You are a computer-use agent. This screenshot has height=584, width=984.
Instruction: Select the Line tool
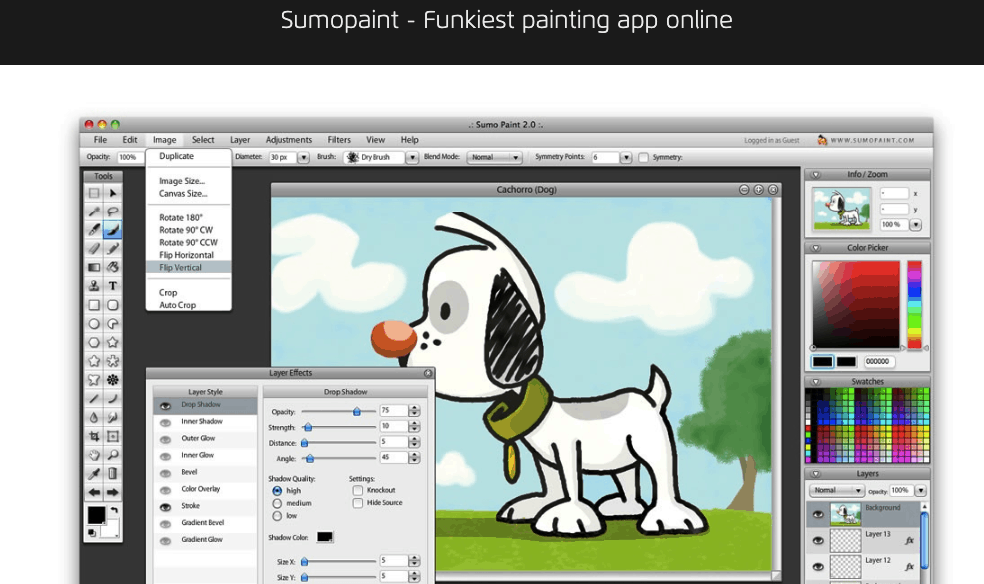click(94, 399)
